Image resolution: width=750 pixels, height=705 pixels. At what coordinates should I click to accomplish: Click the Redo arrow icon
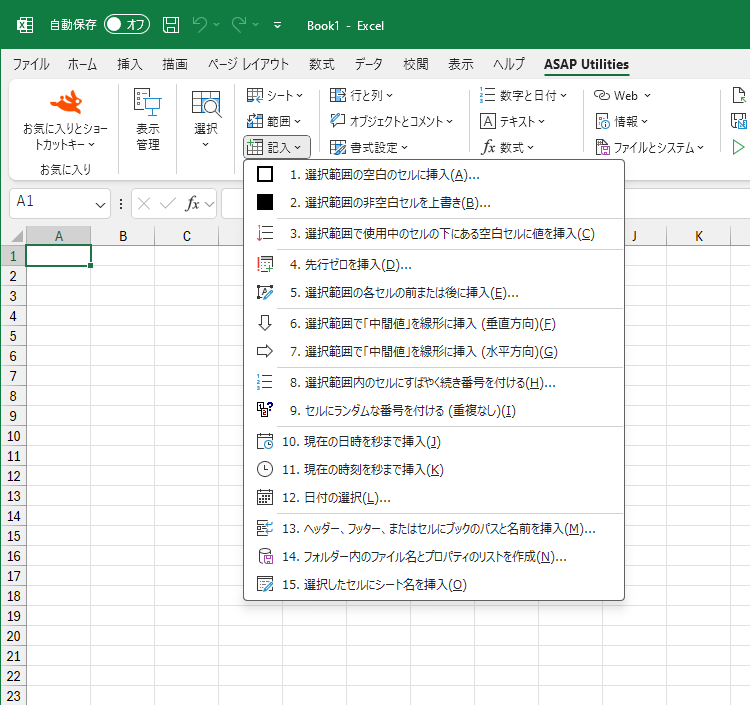[239, 24]
